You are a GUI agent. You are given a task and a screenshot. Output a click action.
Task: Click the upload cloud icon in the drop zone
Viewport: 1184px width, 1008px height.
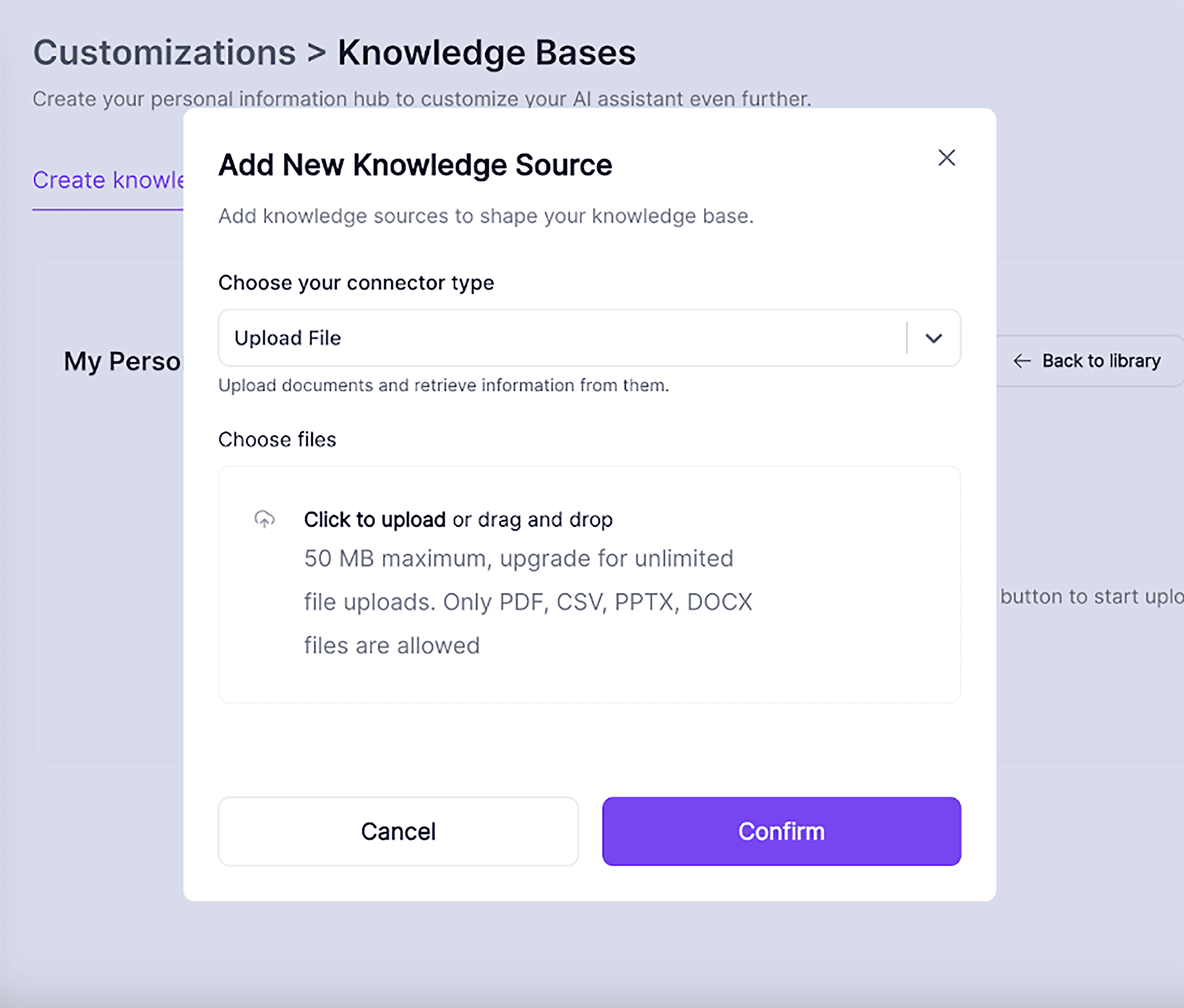click(265, 520)
